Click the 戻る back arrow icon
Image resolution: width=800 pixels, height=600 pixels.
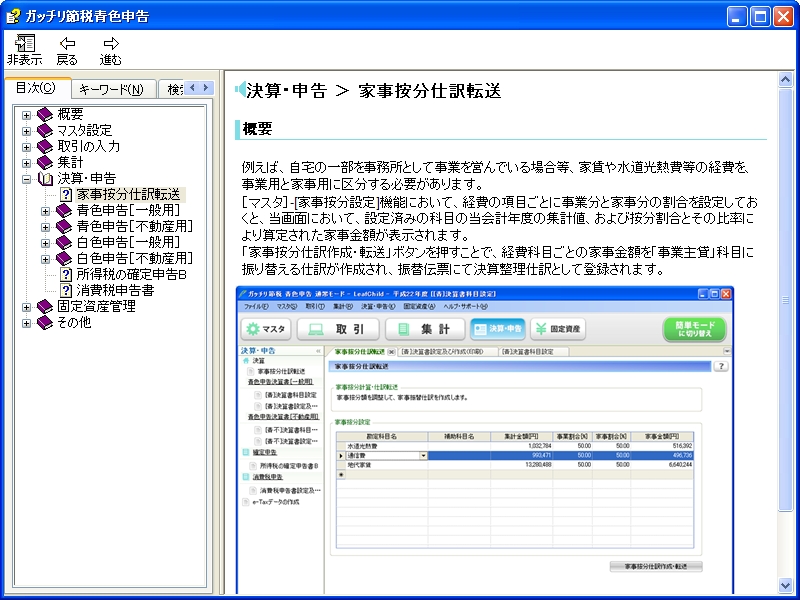67,43
